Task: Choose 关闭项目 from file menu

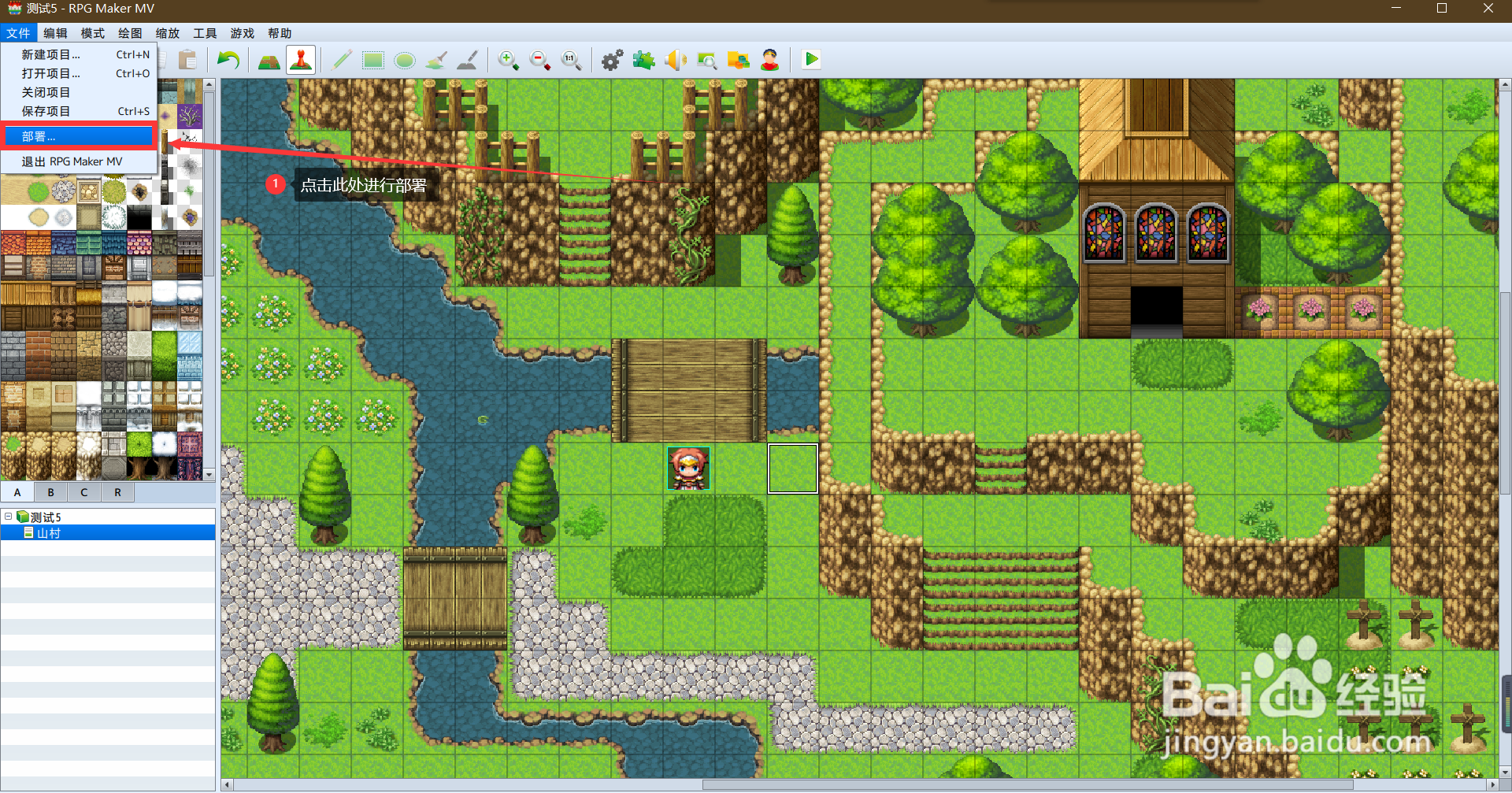Action: [79, 92]
